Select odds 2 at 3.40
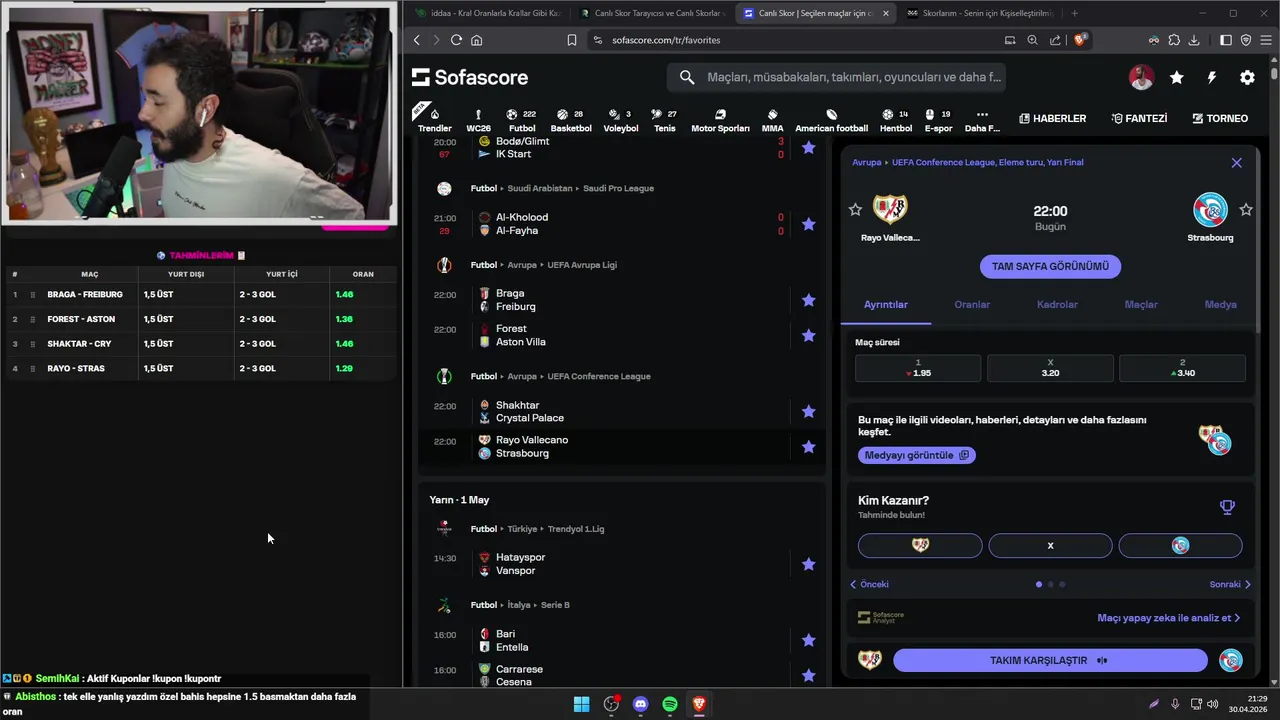This screenshot has width=1280, height=720. [1182, 368]
